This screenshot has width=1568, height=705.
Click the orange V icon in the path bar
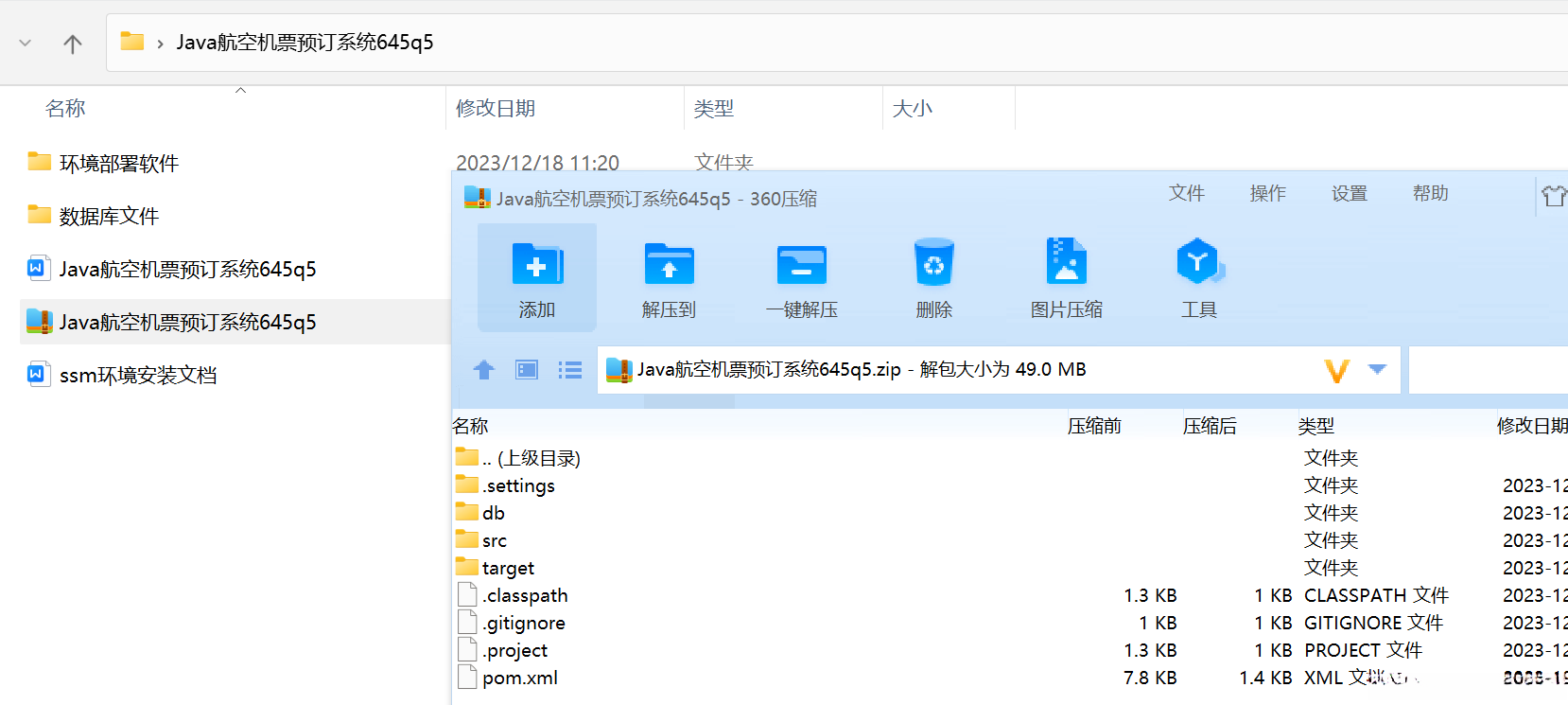click(1337, 370)
